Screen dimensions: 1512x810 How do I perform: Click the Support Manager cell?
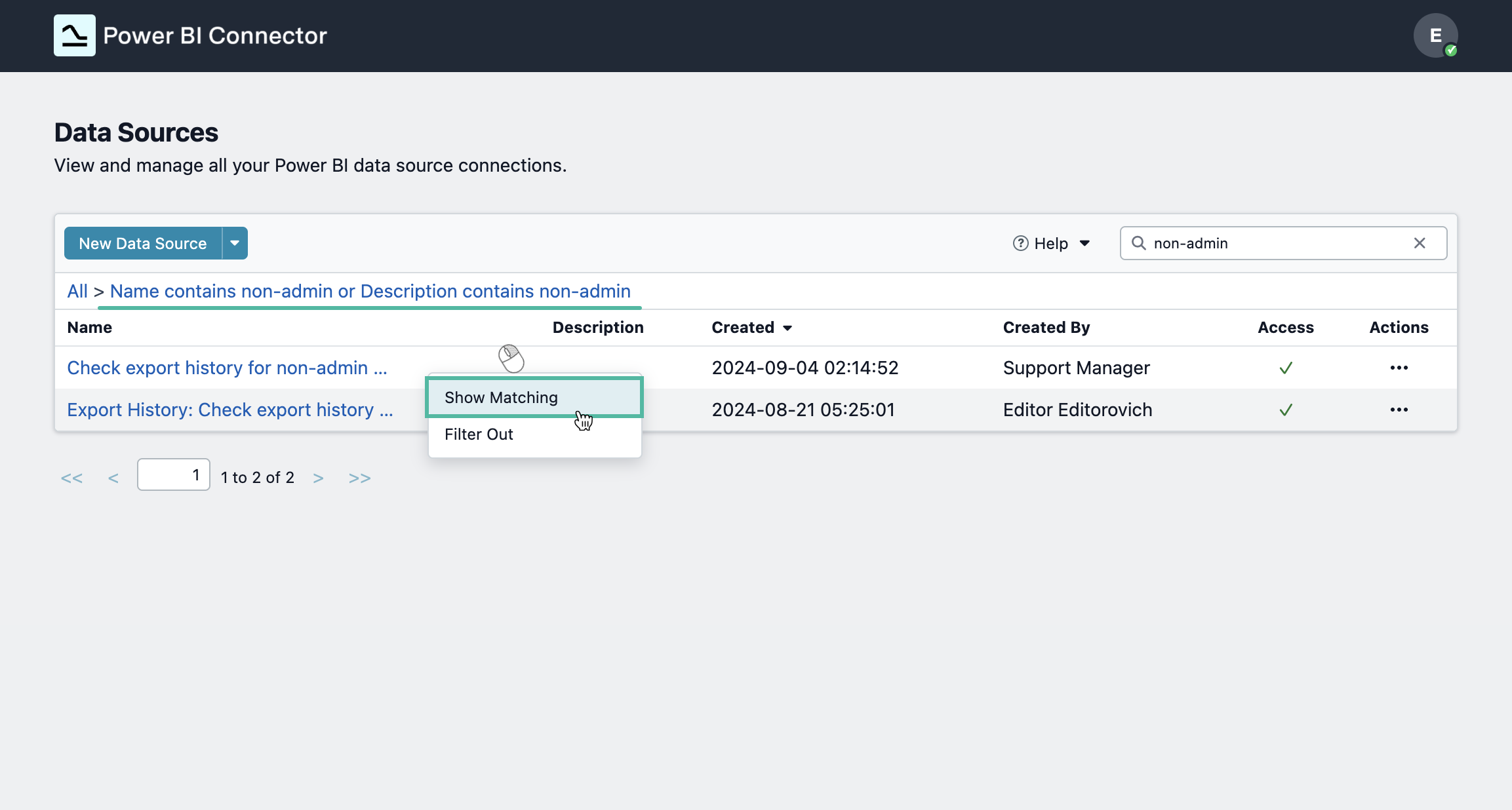pyautogui.click(x=1077, y=368)
